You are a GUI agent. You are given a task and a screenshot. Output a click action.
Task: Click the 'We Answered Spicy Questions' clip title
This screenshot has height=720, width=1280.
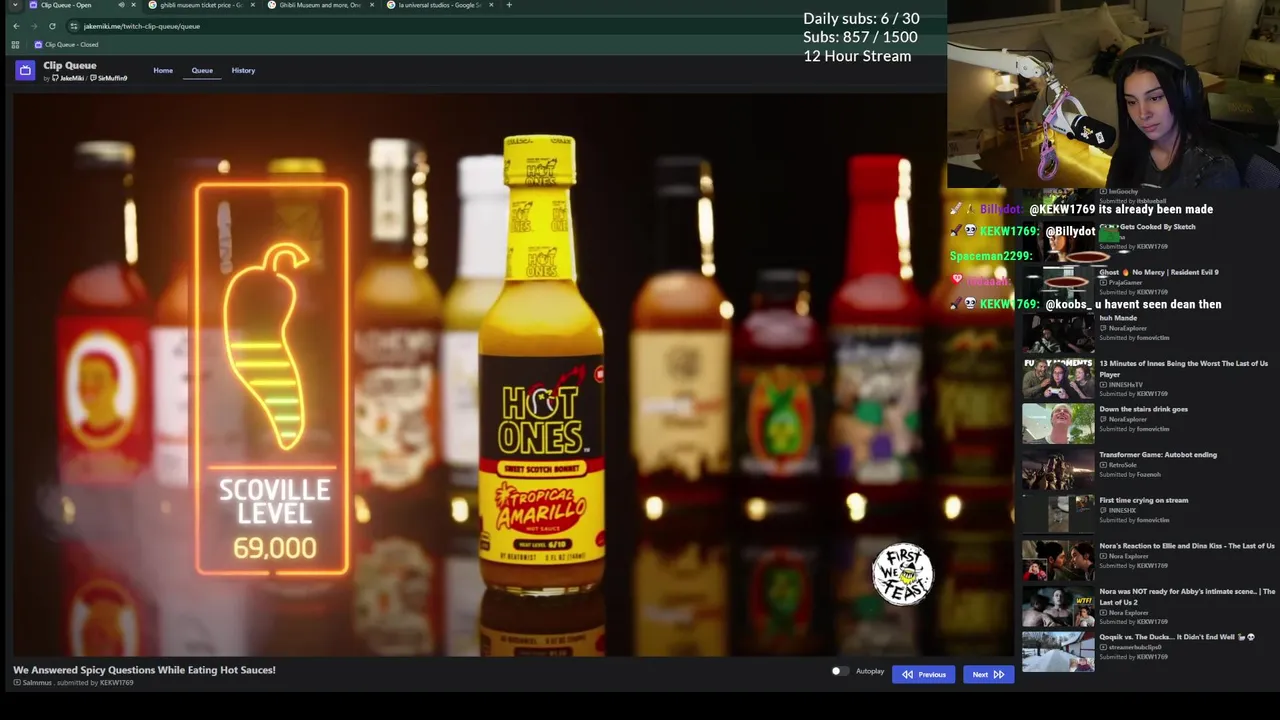pos(144,670)
